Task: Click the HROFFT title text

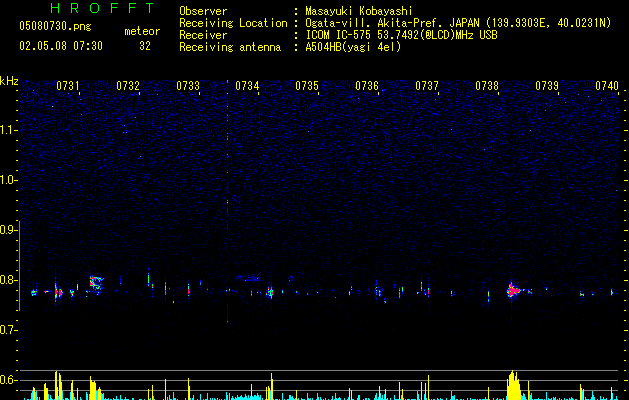Action: (x=103, y=8)
